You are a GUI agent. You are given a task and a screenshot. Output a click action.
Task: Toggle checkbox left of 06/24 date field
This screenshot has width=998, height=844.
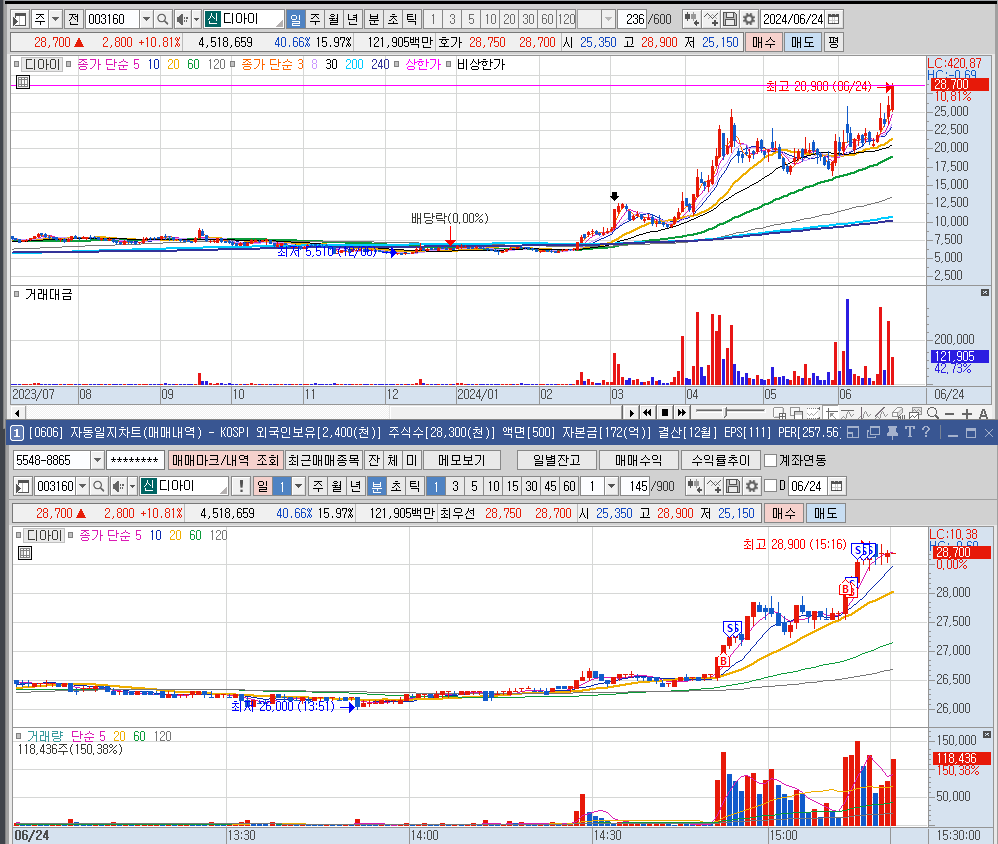click(770, 486)
